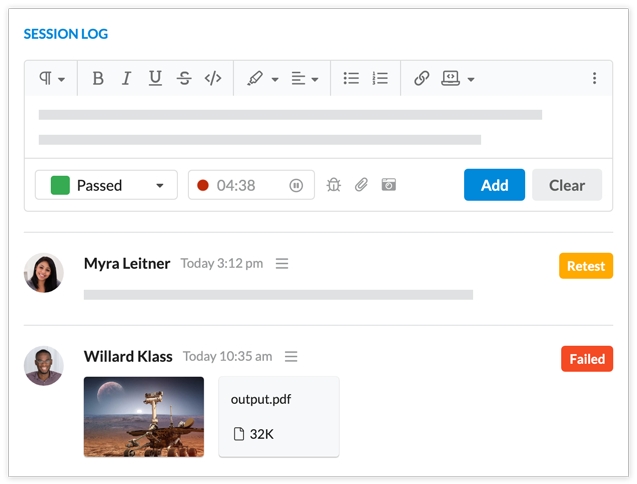This screenshot has height=484, width=637.
Task: Toggle bold formatting
Action: tap(98, 78)
